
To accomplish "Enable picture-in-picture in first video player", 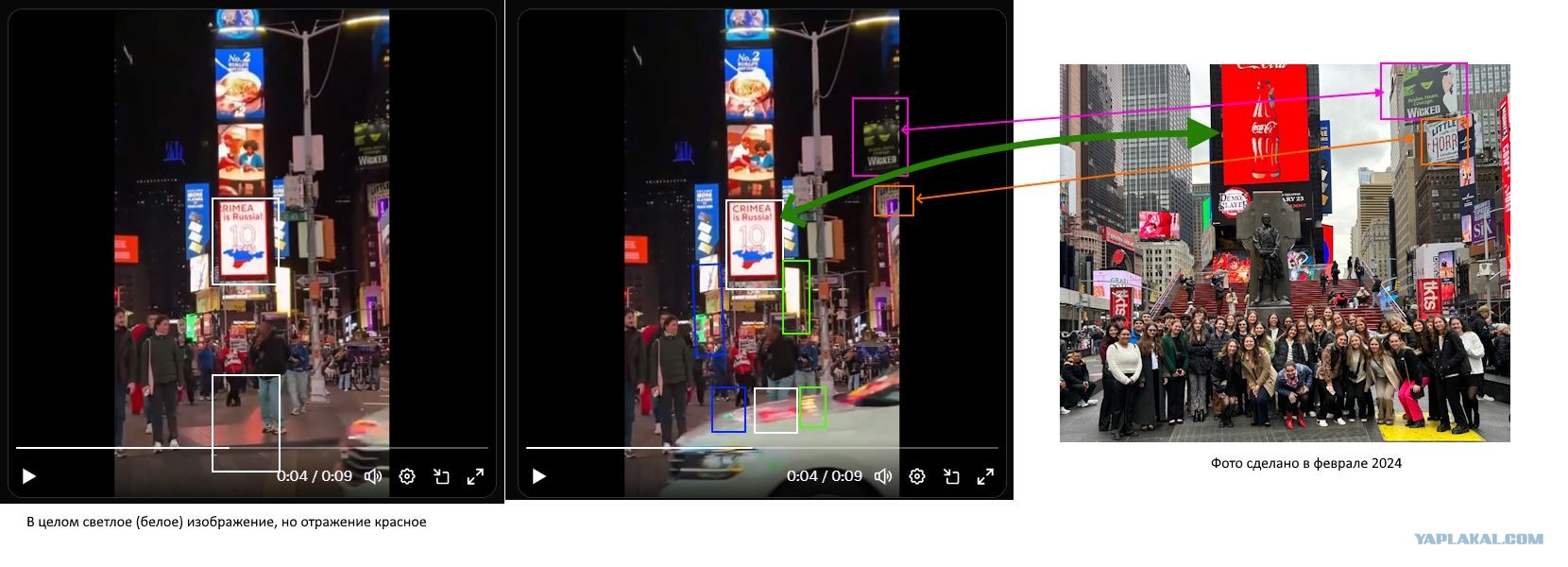I will pyautogui.click(x=441, y=476).
